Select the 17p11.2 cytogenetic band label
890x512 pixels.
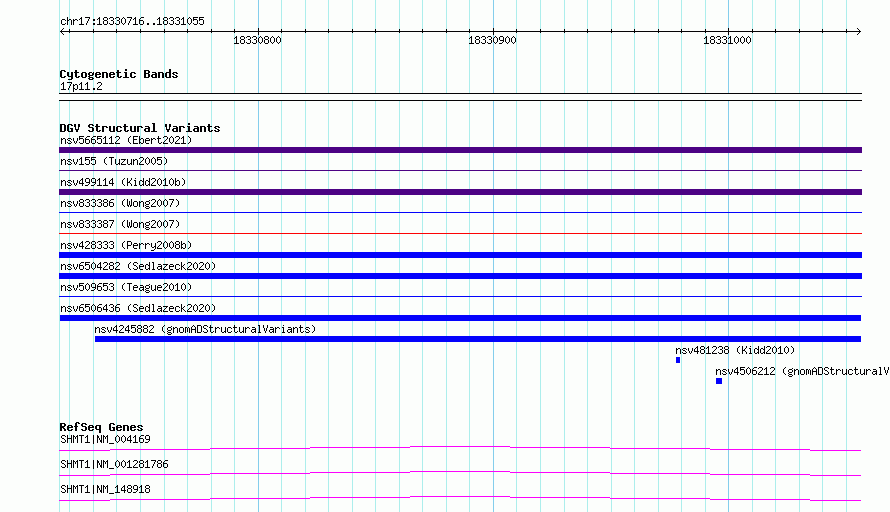(x=81, y=86)
